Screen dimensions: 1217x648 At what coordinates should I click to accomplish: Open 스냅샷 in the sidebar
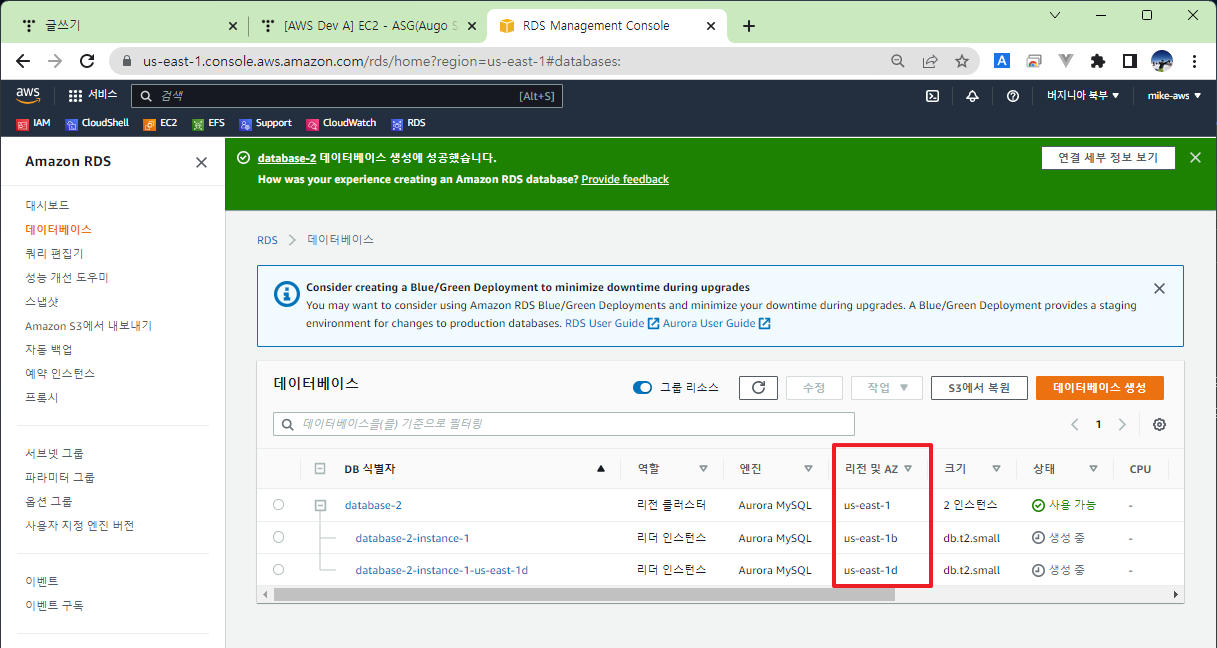[41, 301]
